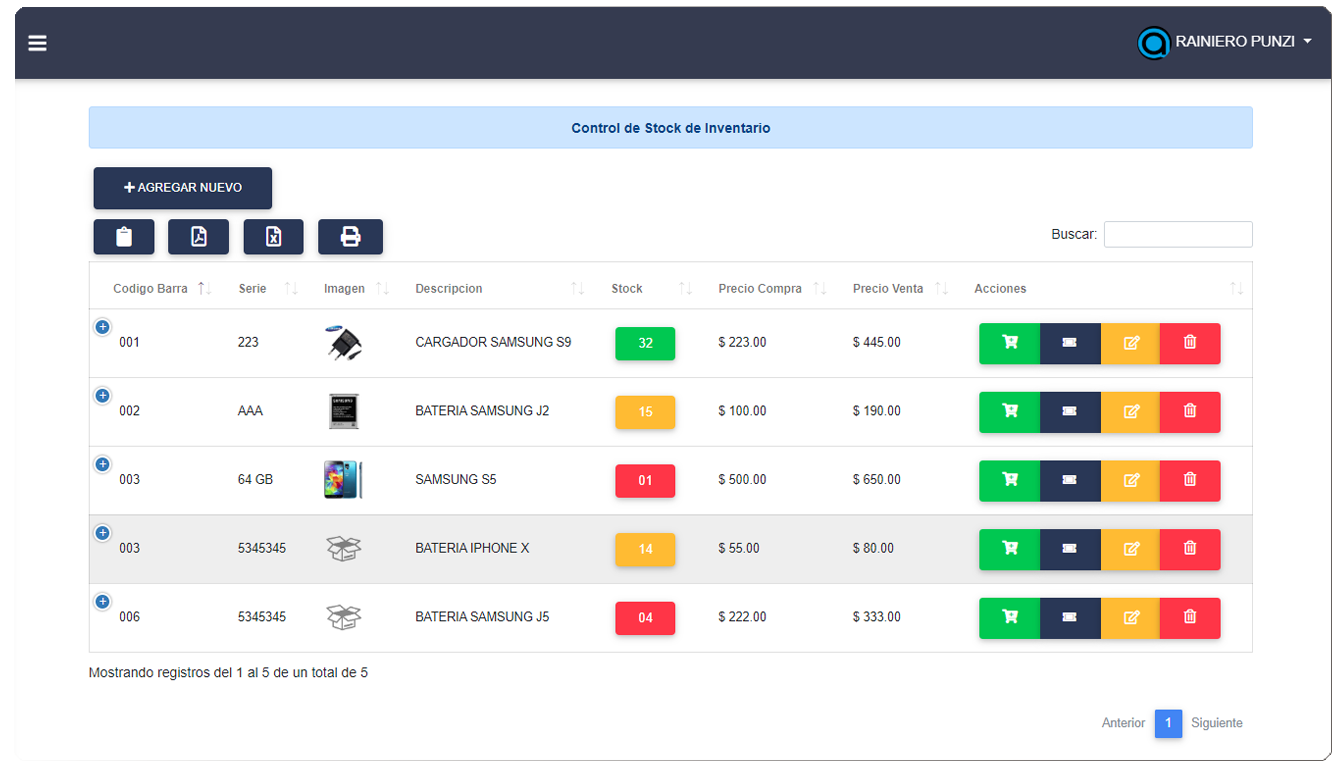Click the cart icon for BATERIA SAMSUNG J5
The image size is (1341, 767).
point(1009,617)
